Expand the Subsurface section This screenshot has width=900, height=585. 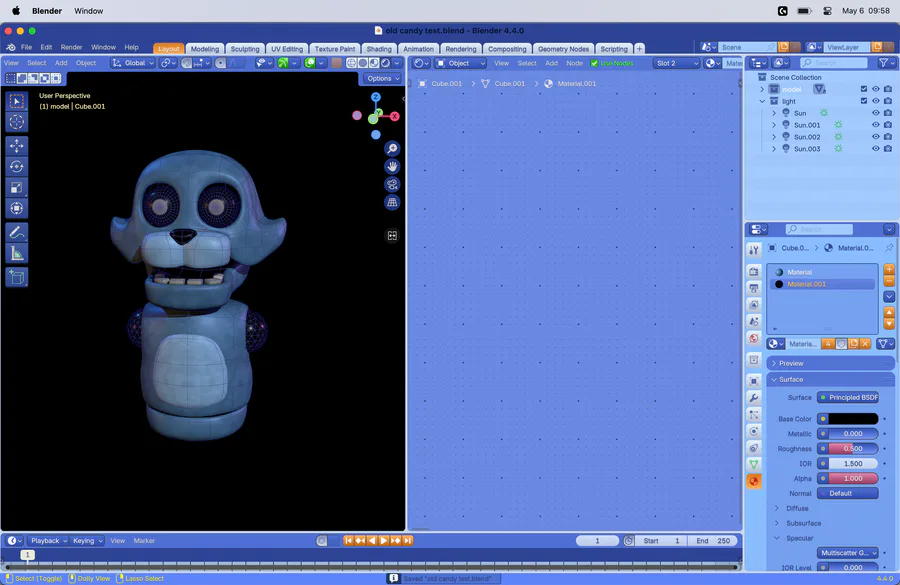tap(803, 523)
